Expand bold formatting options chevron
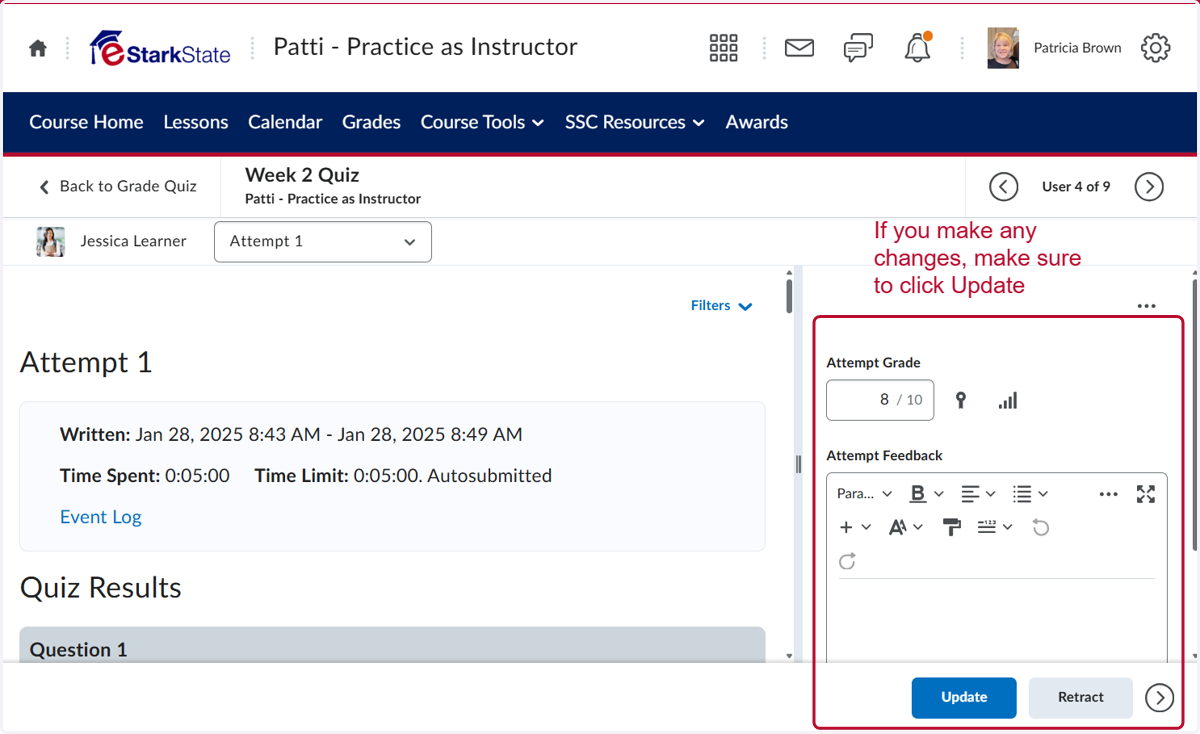This screenshot has width=1200, height=734. pos(939,494)
